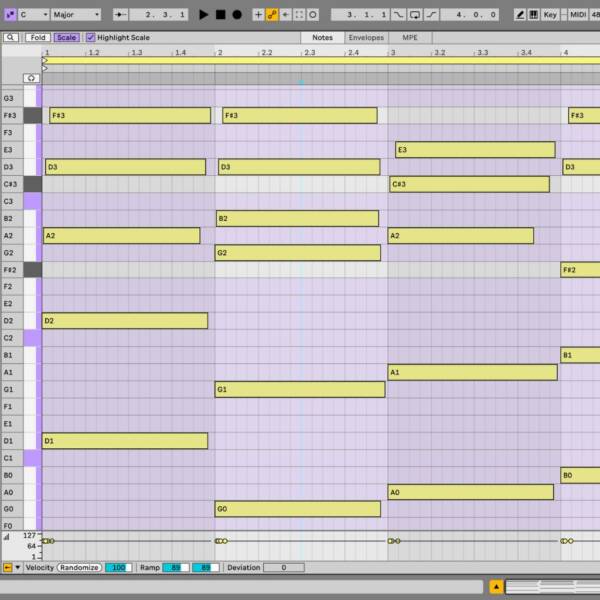
Task: Switch to the Notes tab
Action: coord(322,38)
